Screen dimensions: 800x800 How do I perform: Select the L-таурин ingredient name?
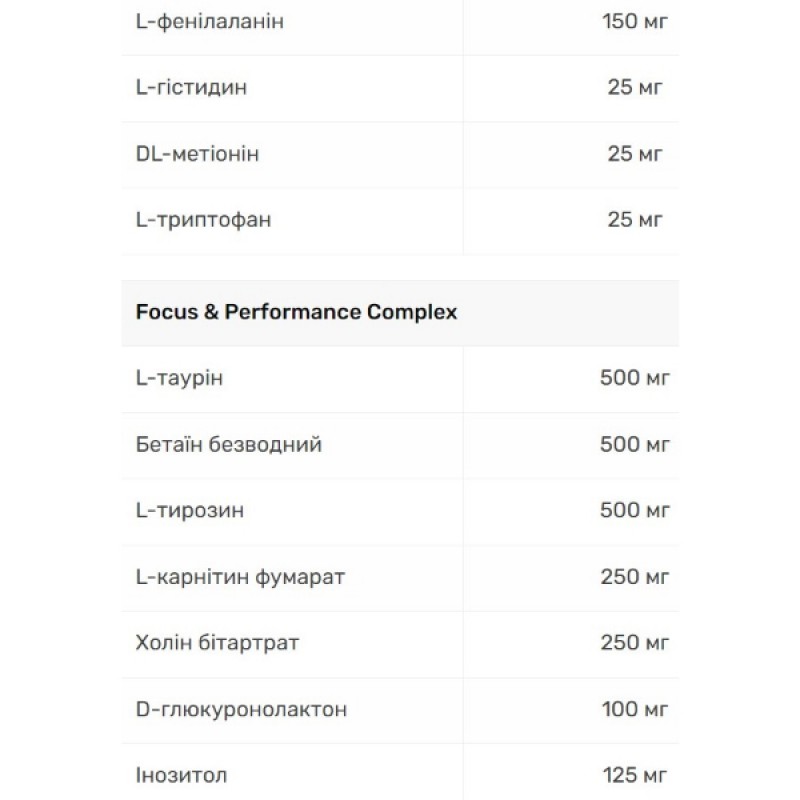click(181, 378)
